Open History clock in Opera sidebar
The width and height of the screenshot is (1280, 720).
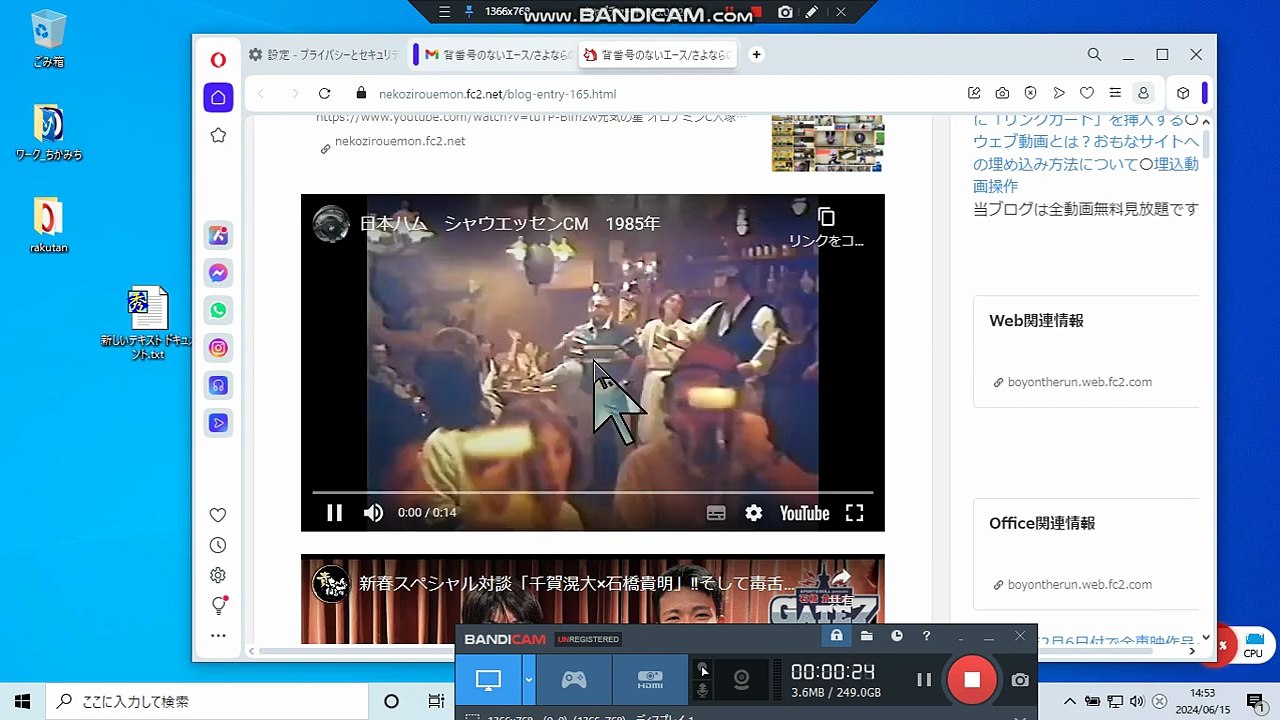click(218, 545)
